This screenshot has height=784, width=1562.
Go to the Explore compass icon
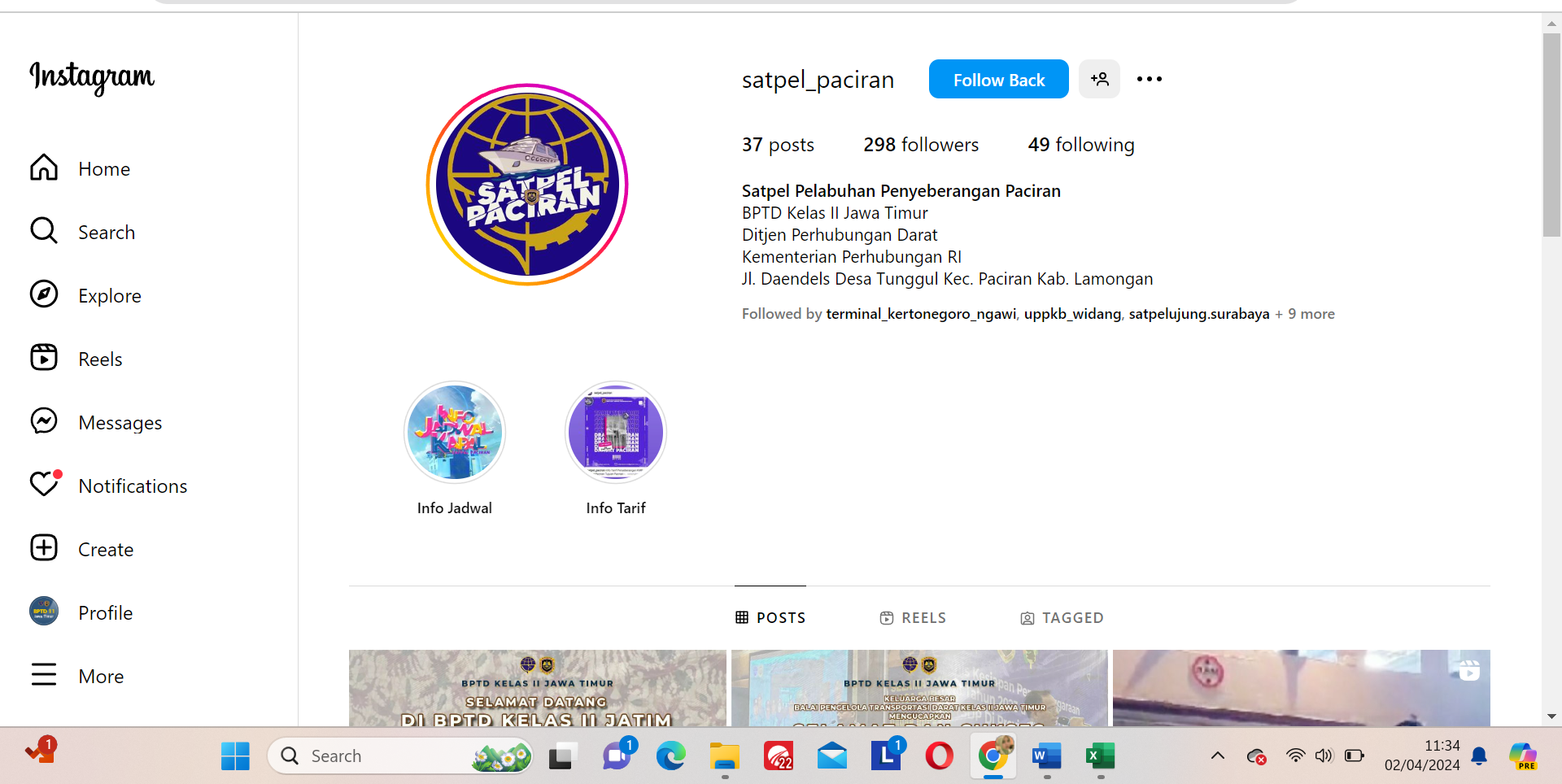[x=44, y=294]
